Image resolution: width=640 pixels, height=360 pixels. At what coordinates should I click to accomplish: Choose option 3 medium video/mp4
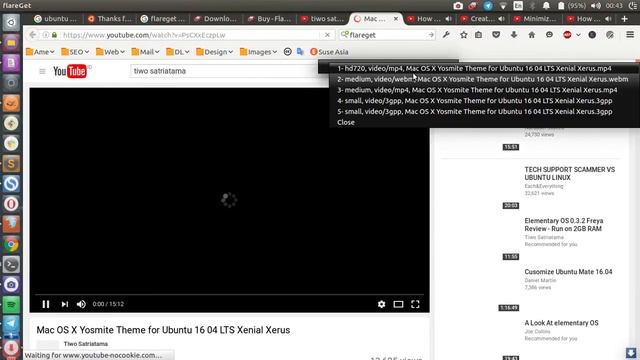coord(477,90)
